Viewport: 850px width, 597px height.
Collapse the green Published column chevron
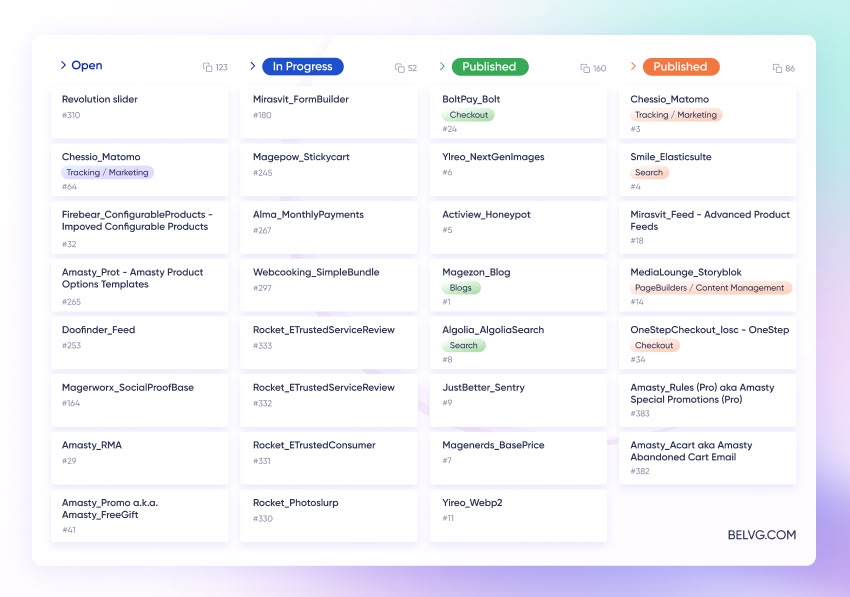(442, 66)
